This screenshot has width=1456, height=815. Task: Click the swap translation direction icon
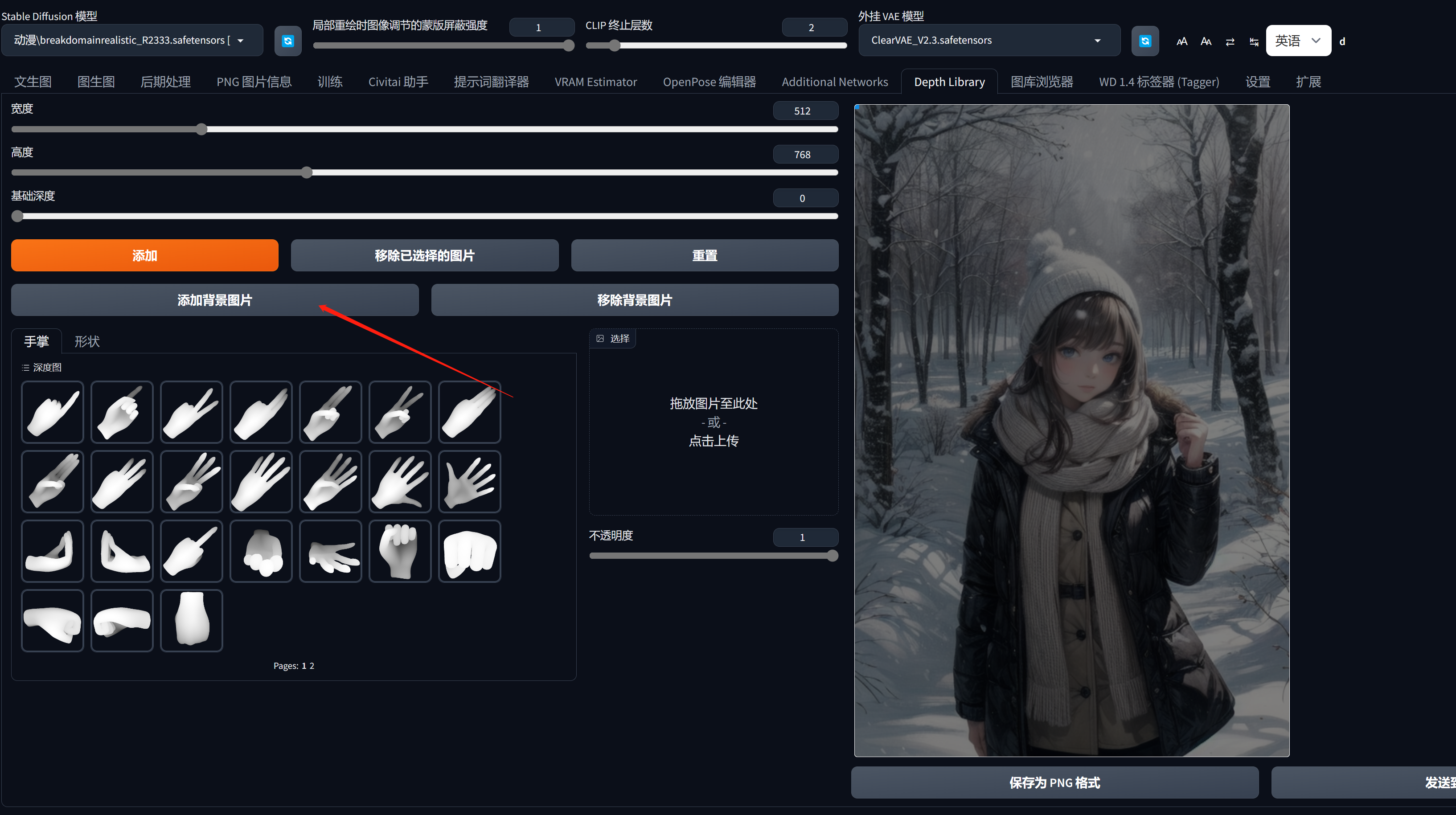point(1230,41)
